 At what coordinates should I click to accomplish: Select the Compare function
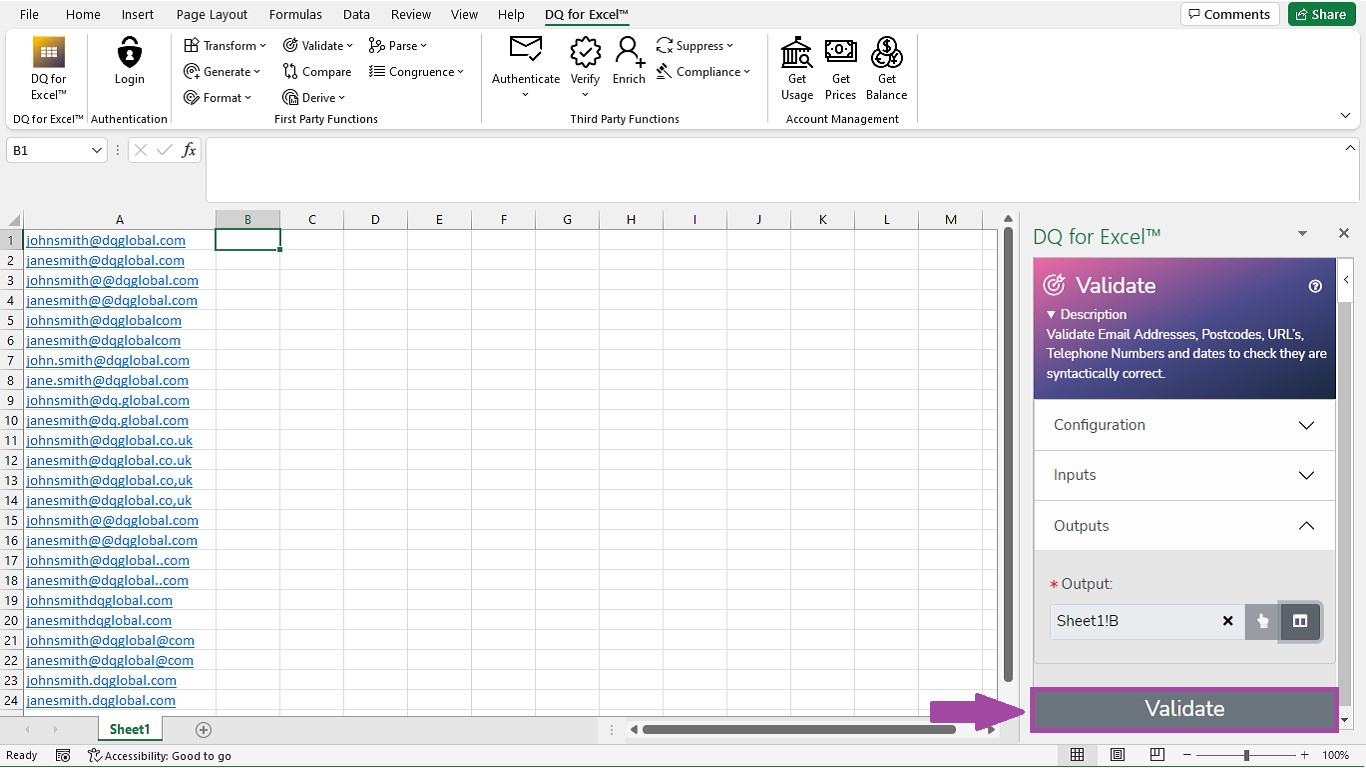(x=317, y=71)
